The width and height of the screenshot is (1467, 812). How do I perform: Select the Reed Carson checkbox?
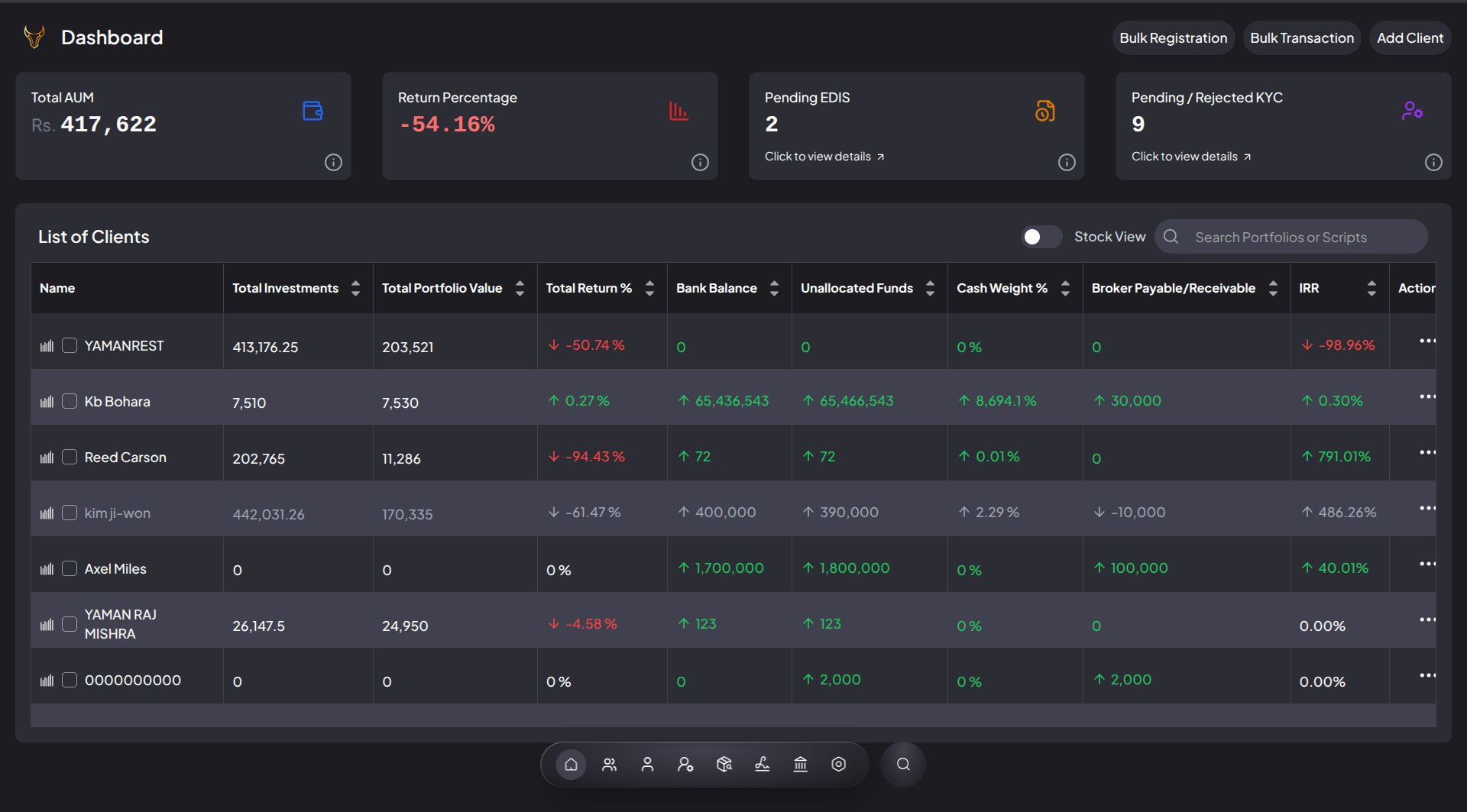70,457
